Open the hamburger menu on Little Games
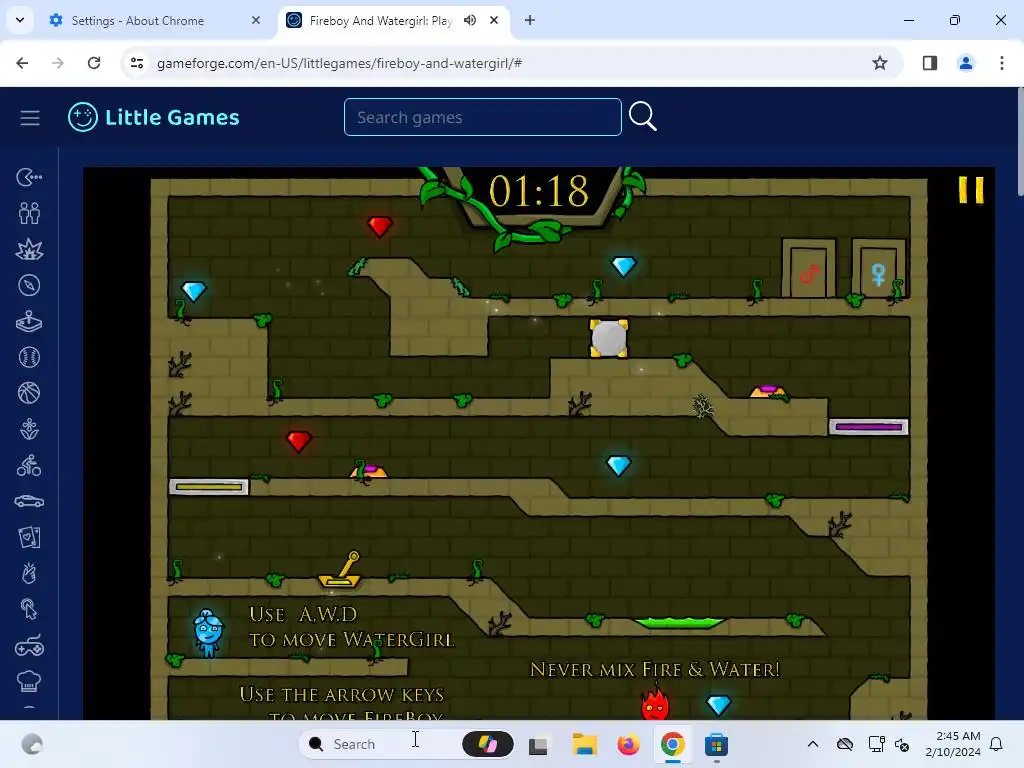 coord(29,118)
